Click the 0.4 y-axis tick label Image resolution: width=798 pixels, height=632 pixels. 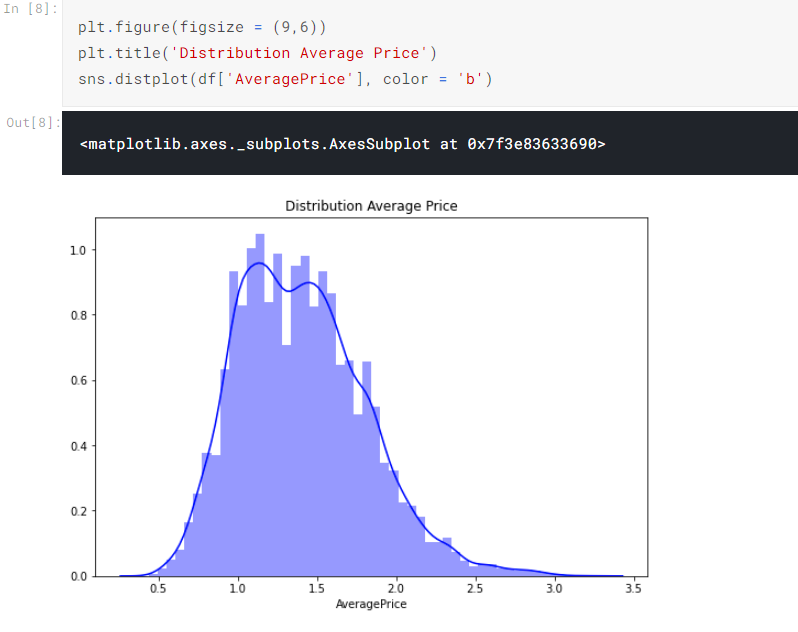[x=78, y=446]
